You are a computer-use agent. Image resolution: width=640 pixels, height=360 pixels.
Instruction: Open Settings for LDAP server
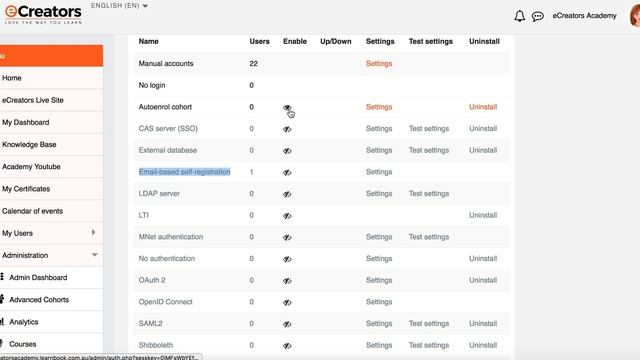point(379,193)
